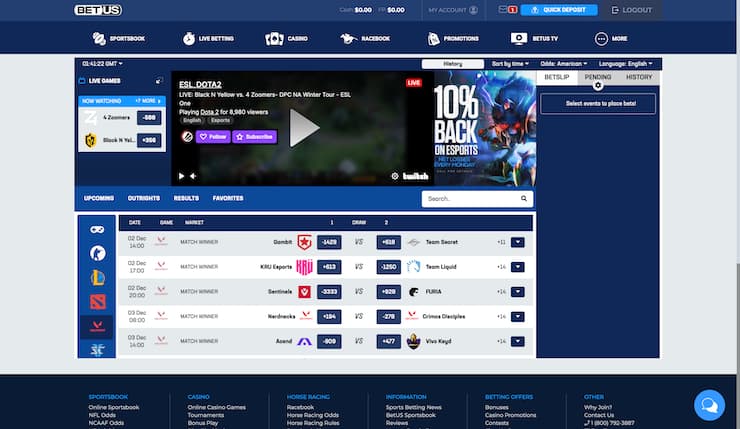Select the Outrights tab
740x429 pixels.
point(143,198)
